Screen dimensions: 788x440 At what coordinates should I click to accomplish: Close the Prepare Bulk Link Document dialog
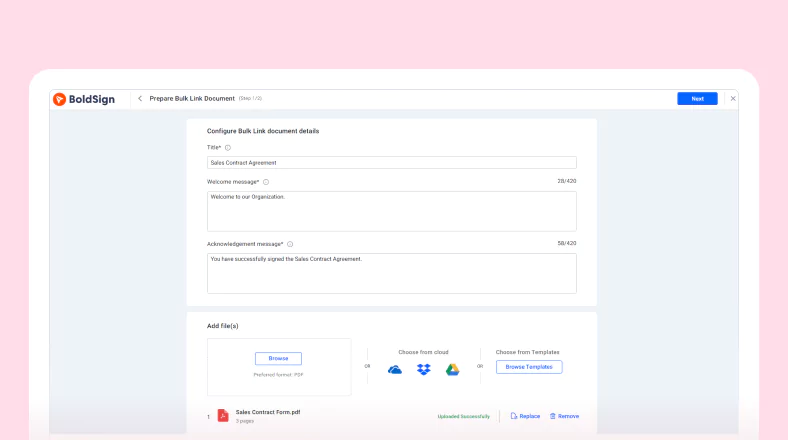pos(733,98)
